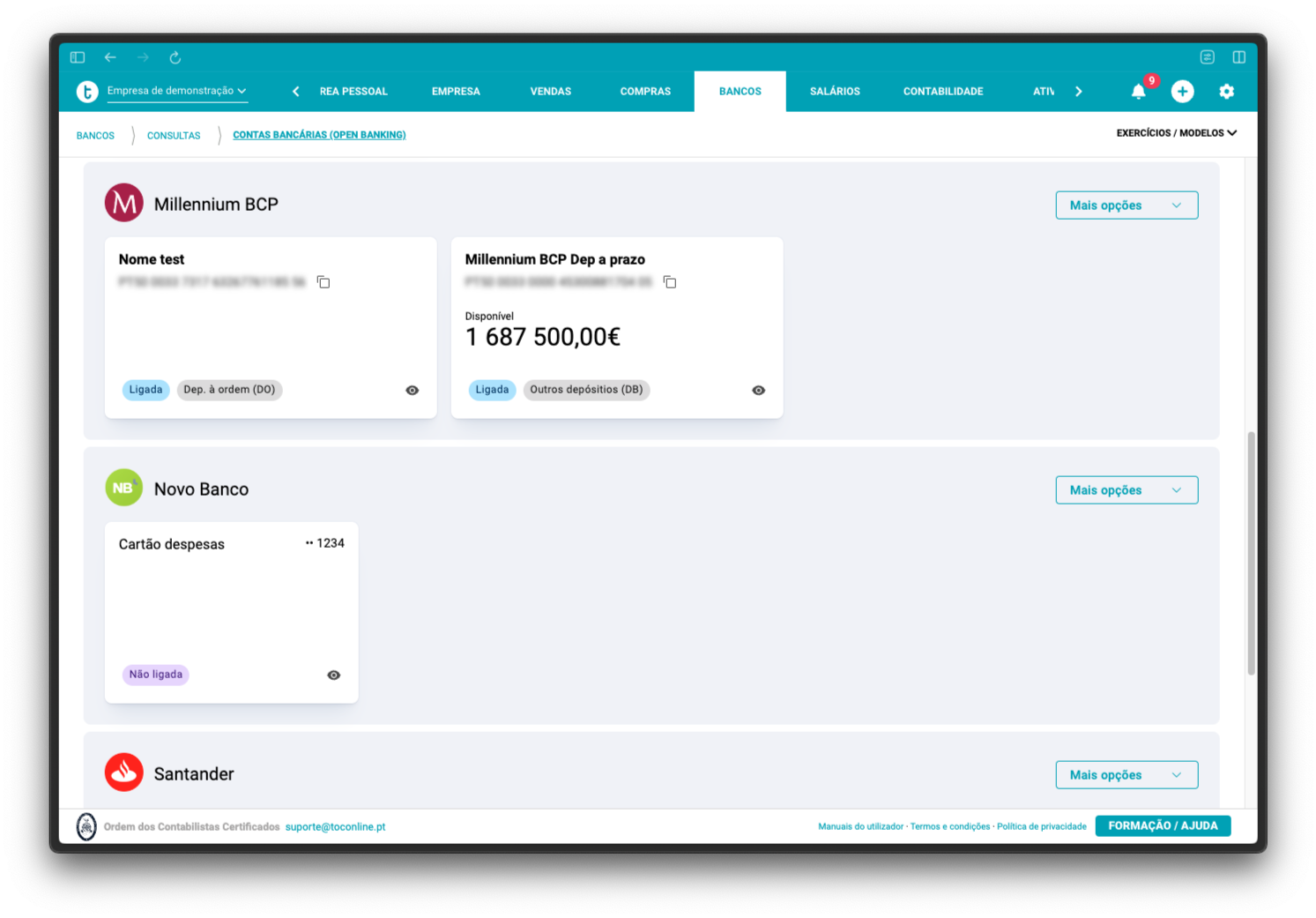The width and height of the screenshot is (1316, 918).
Task: Toggle visibility of Cartão despesas card
Action: 333,675
